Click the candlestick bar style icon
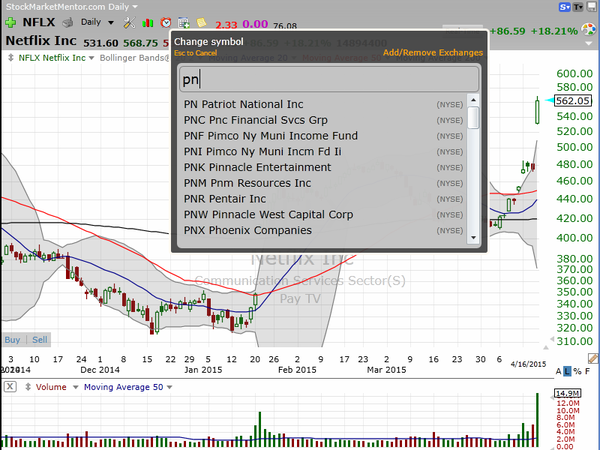The height and width of the screenshot is (450, 600). [148, 23]
